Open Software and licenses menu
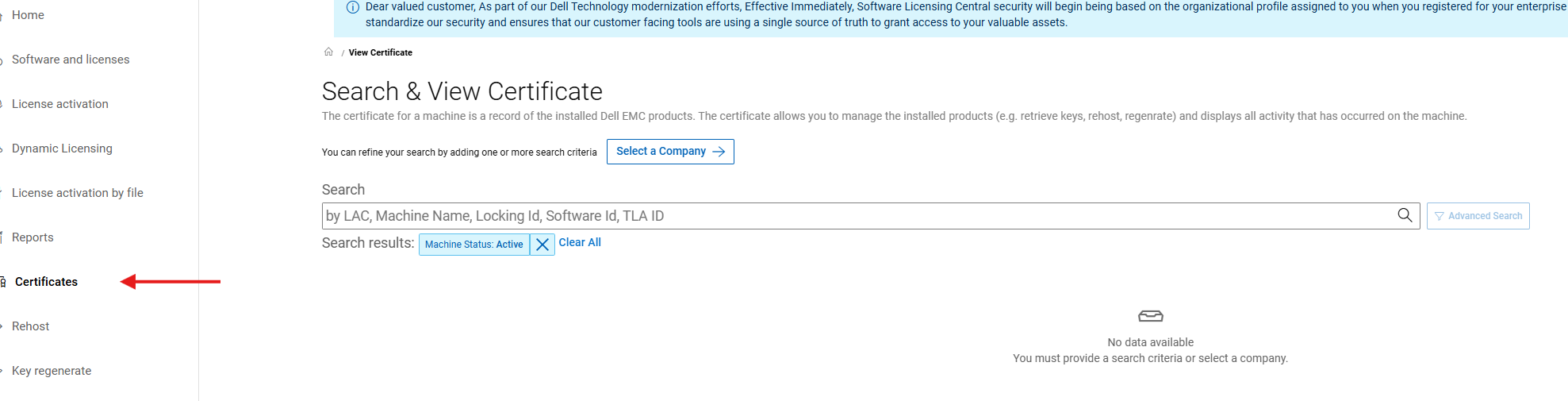1568x401 pixels. click(x=71, y=60)
